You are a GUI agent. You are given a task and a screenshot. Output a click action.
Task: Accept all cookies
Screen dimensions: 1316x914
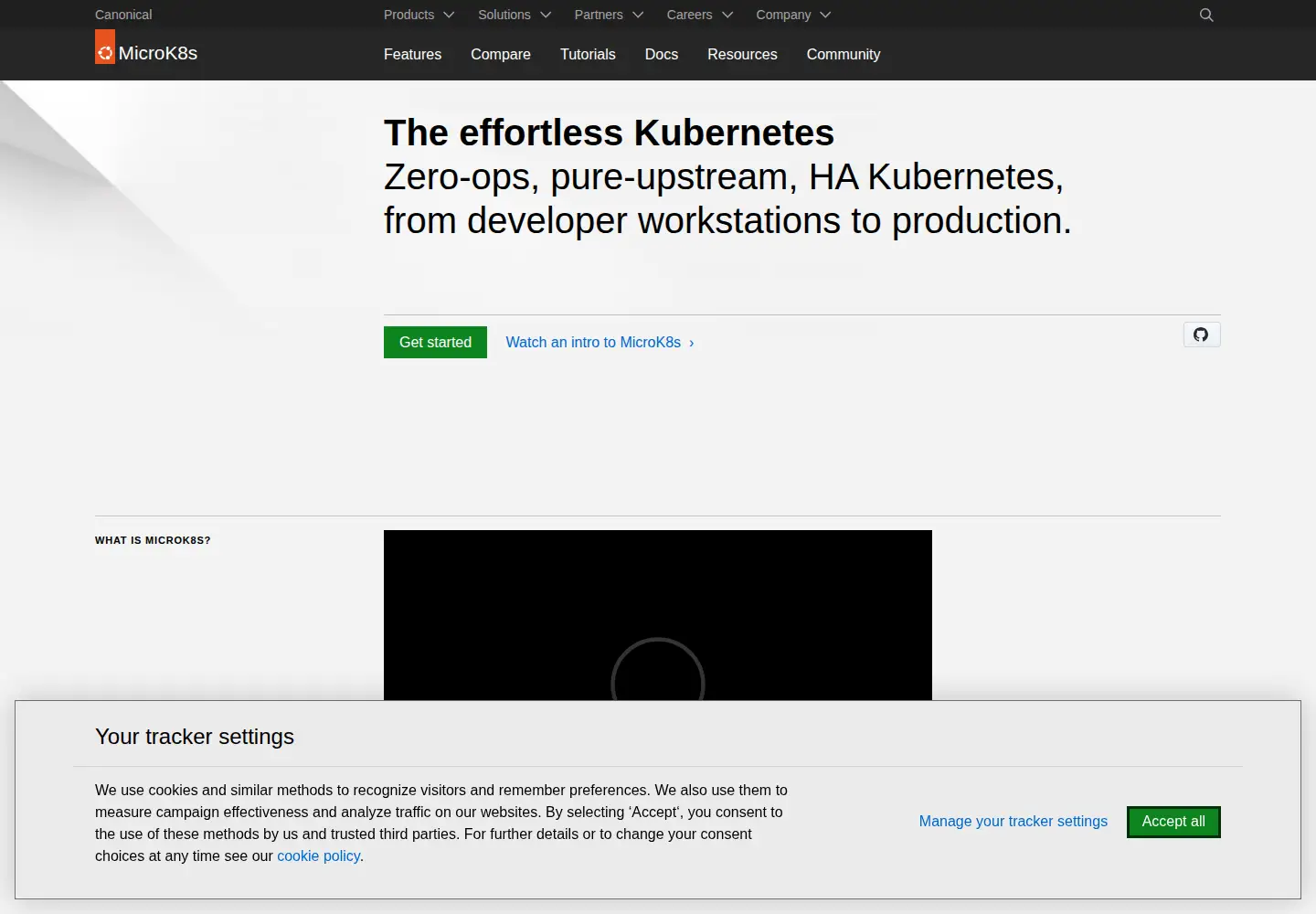(1173, 822)
